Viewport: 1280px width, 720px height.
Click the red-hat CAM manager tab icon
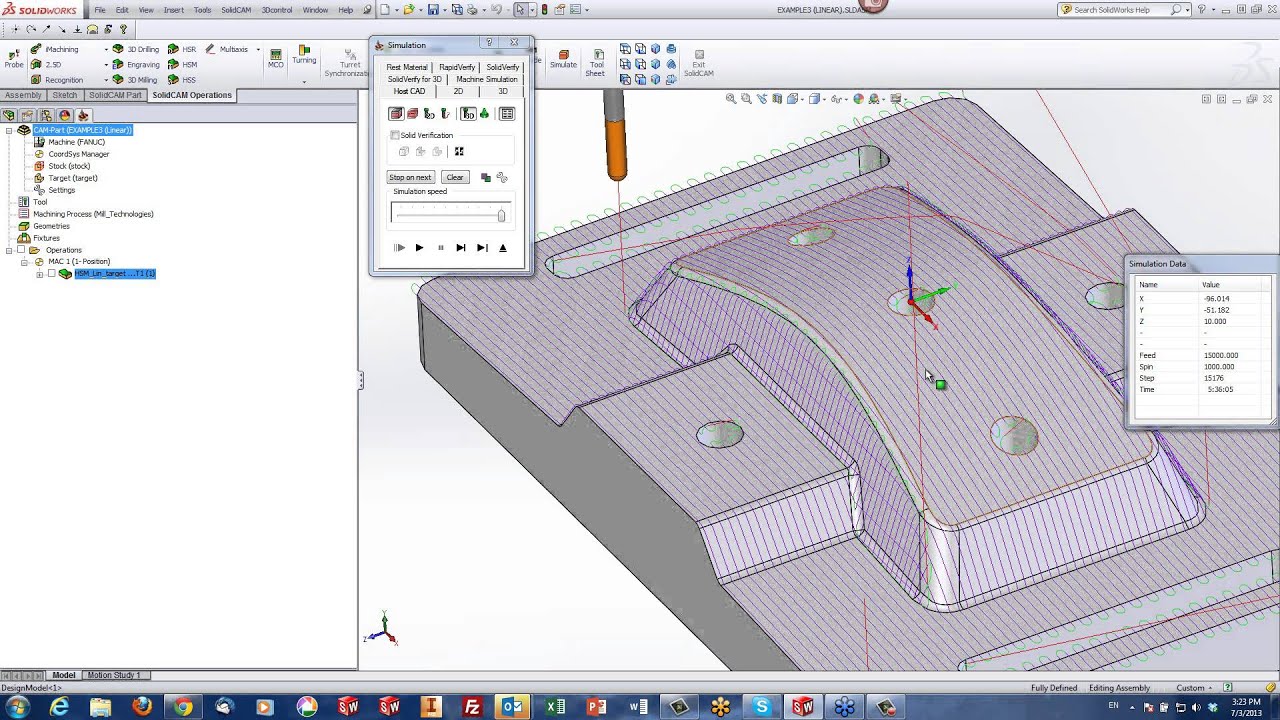click(84, 115)
